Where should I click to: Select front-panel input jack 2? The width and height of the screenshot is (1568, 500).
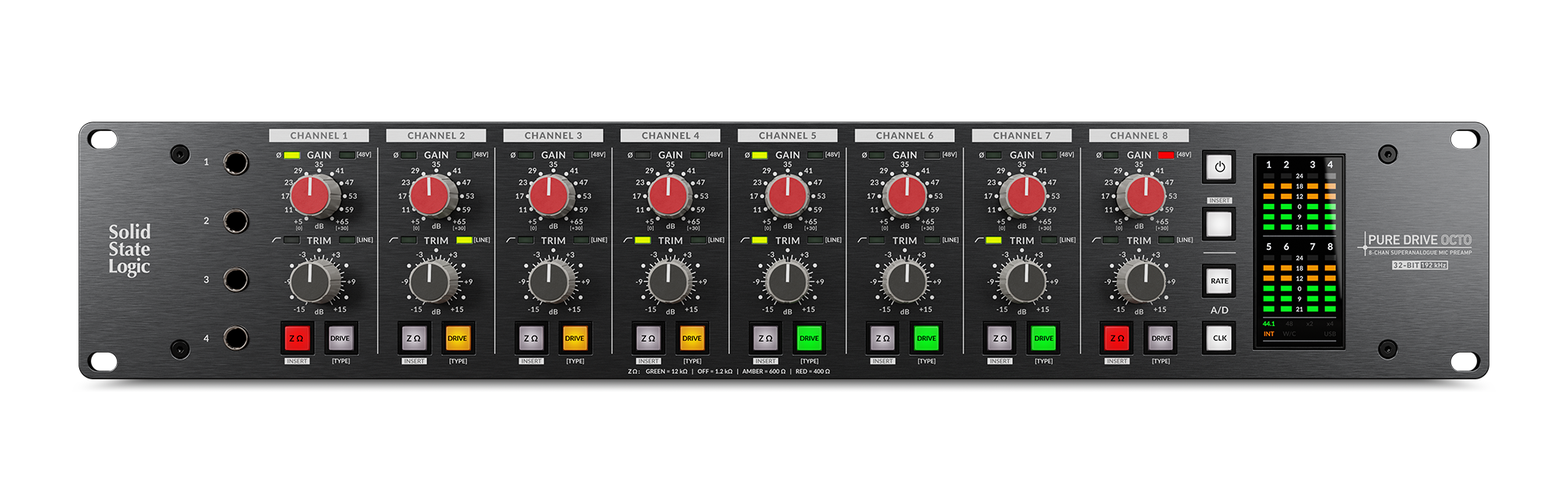pyautogui.click(x=235, y=221)
